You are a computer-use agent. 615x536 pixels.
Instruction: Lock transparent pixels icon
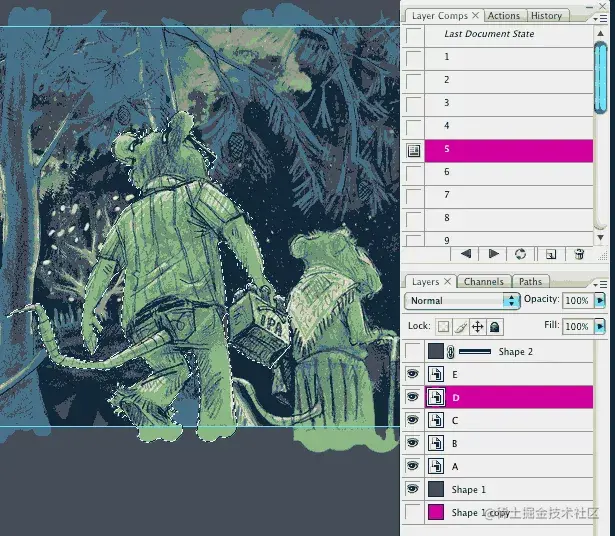pos(443,327)
